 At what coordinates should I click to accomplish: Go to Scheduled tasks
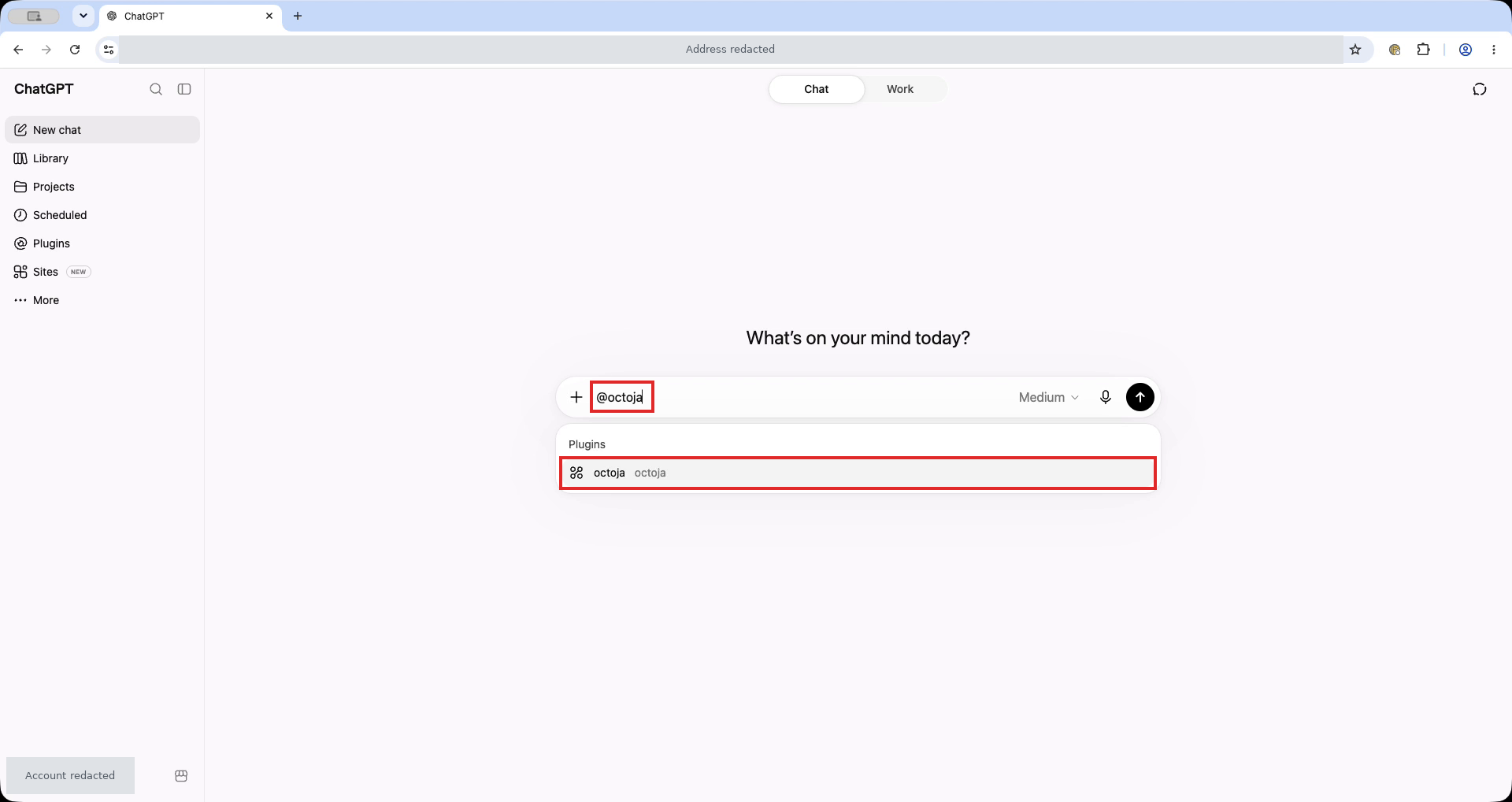[102, 215]
